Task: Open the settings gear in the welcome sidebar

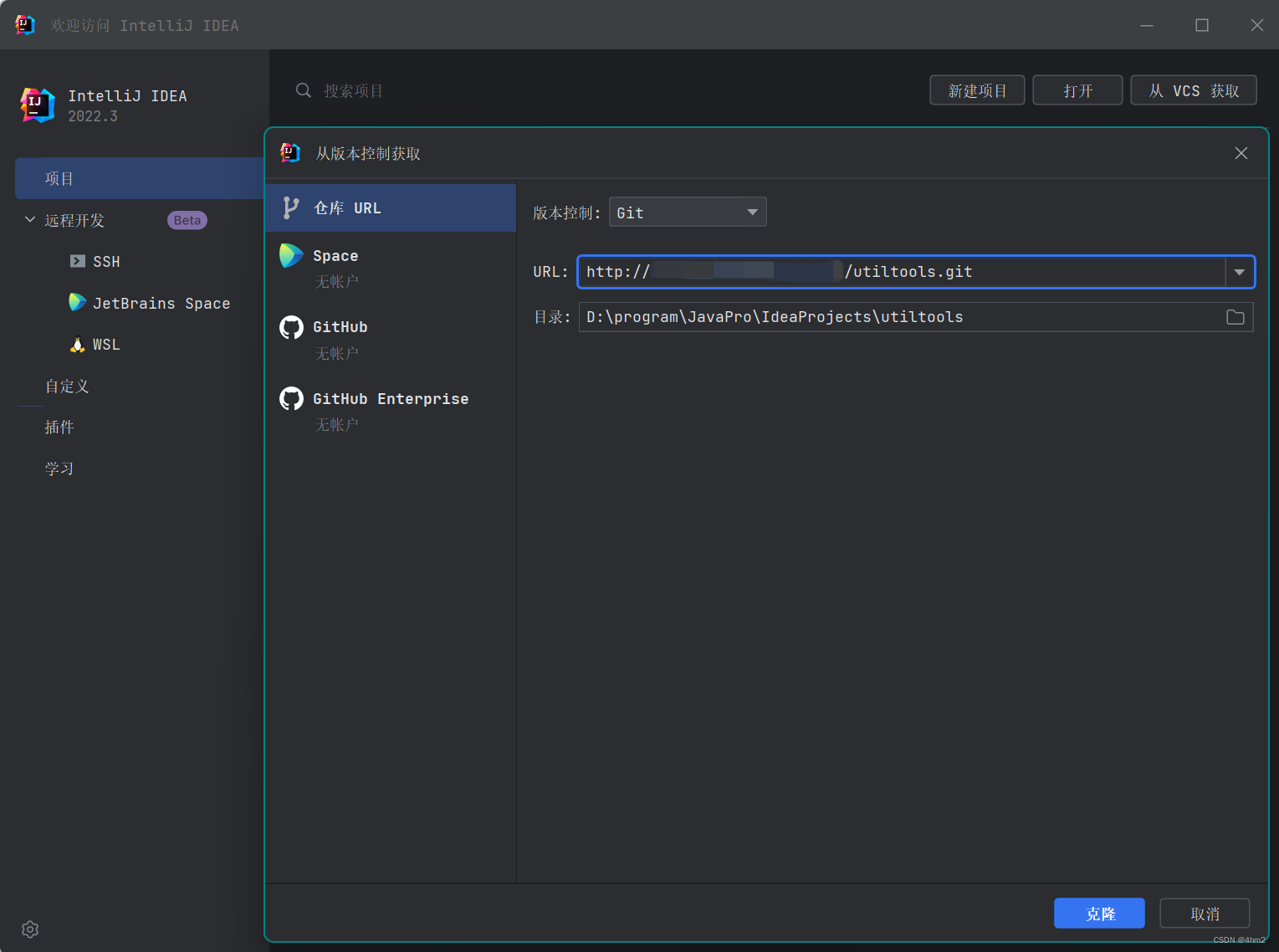Action: pos(30,929)
